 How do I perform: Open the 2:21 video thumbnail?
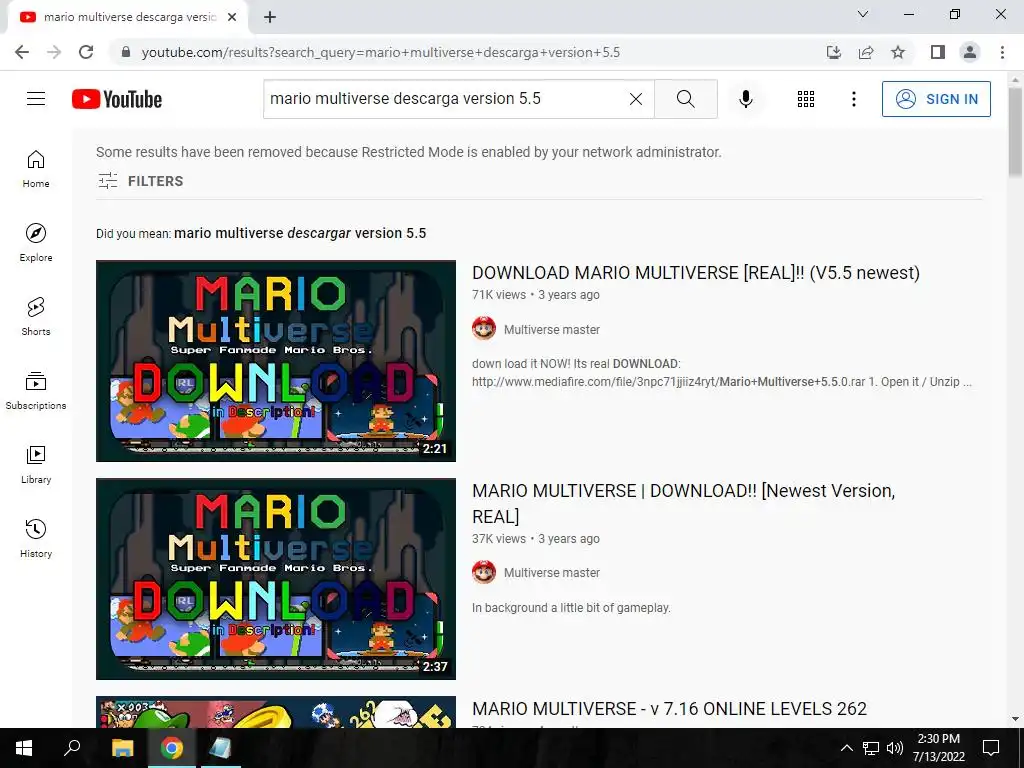[276, 360]
